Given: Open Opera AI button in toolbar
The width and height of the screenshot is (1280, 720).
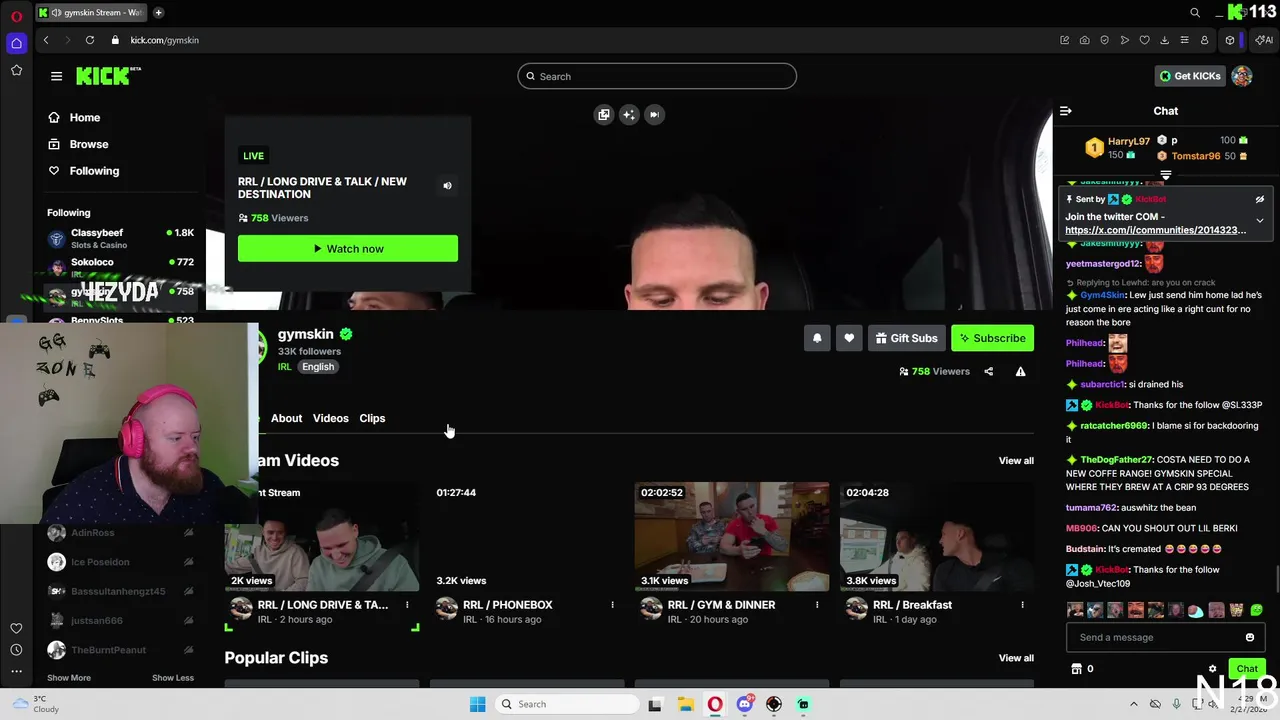Looking at the screenshot, I should (x=1263, y=40).
